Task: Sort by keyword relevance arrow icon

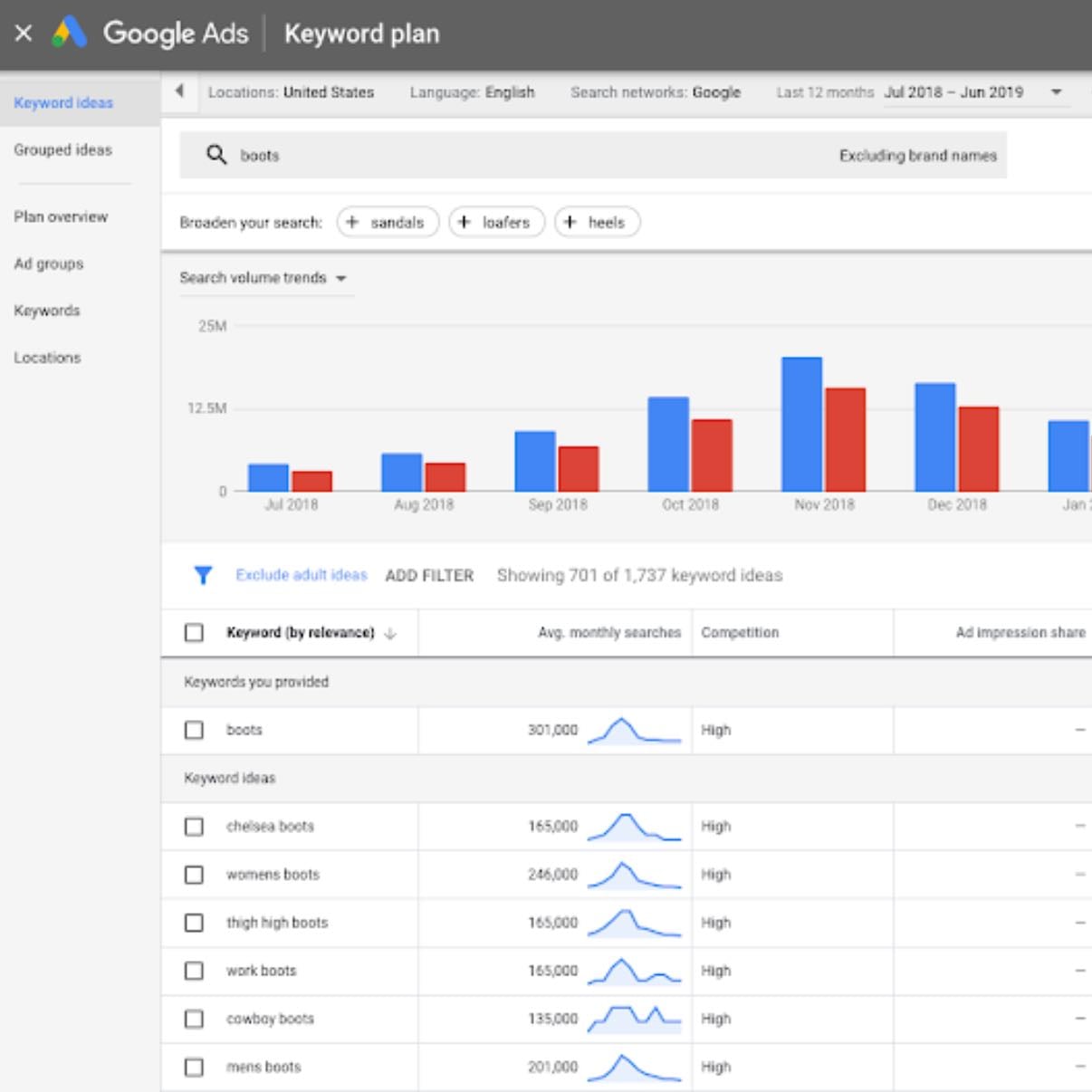Action: (390, 633)
